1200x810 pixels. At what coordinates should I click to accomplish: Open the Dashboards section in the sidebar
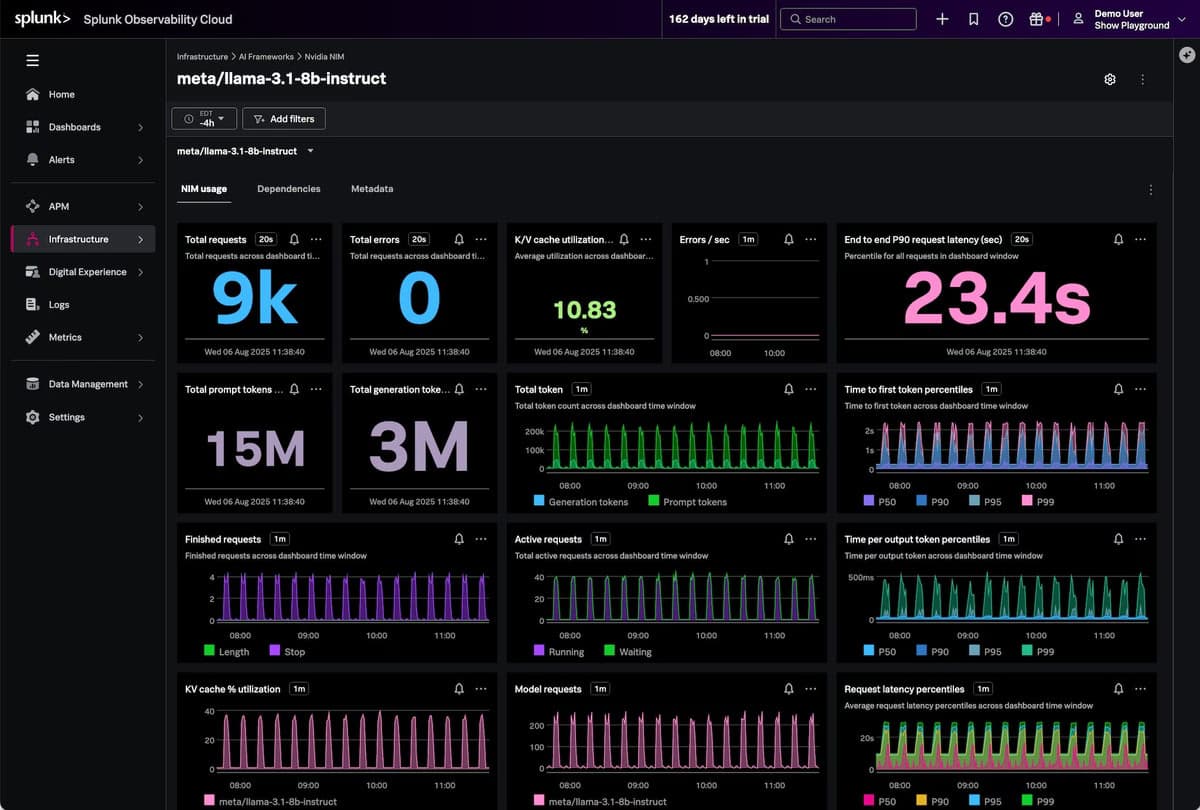75,127
